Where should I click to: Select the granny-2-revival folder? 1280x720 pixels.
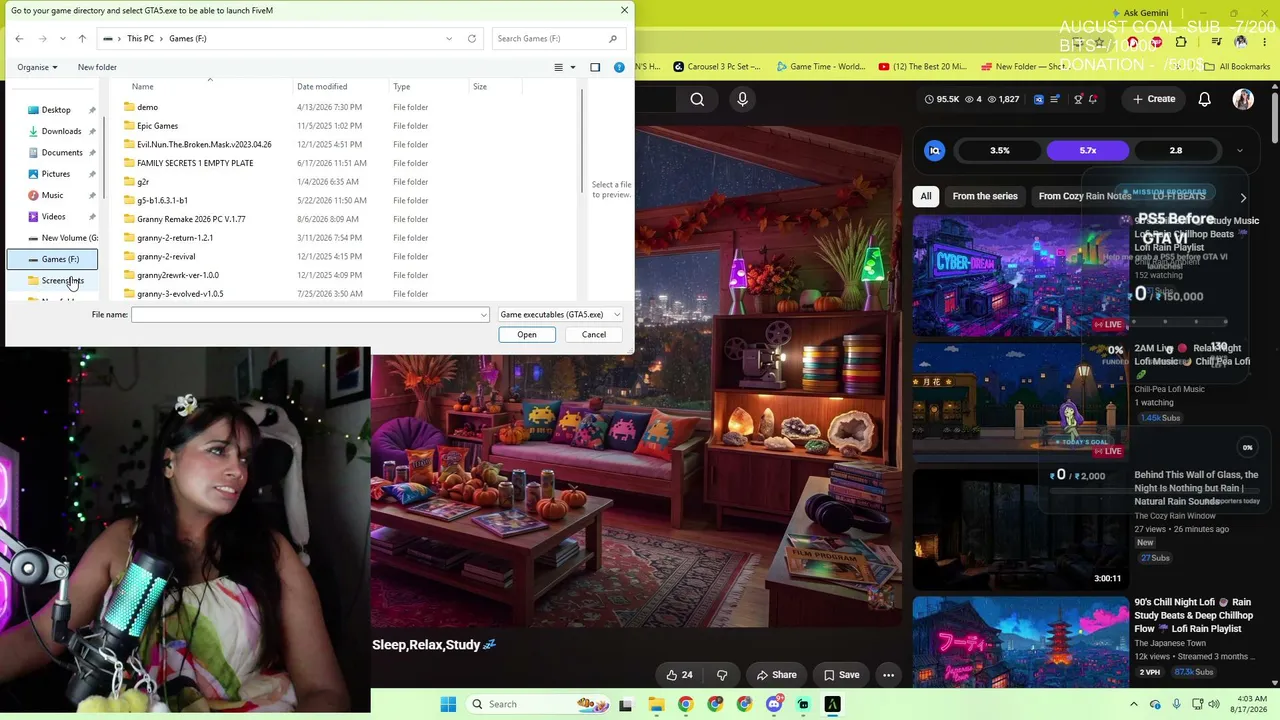coord(166,256)
